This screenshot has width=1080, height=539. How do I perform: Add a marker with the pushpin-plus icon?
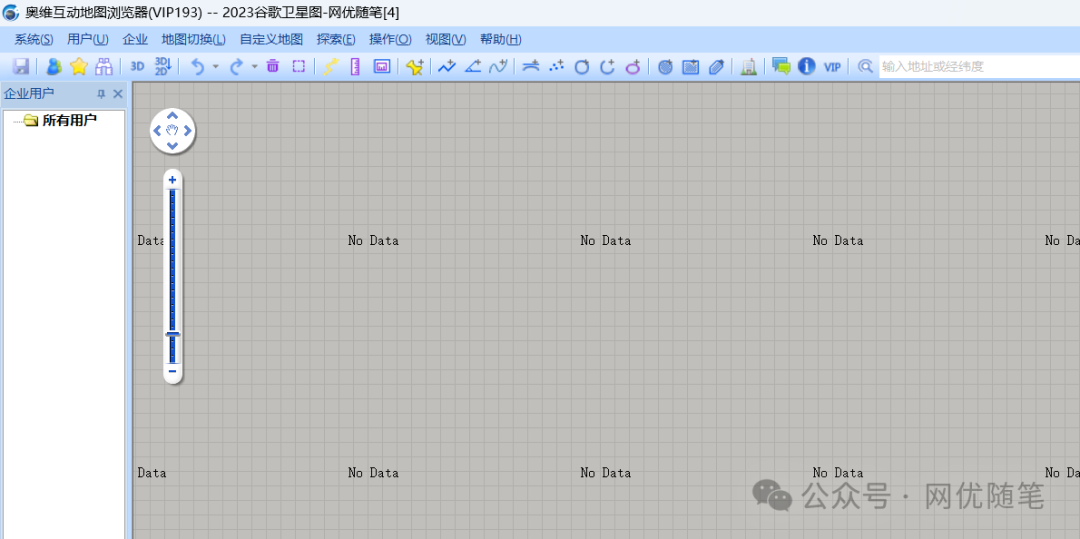click(x=415, y=66)
